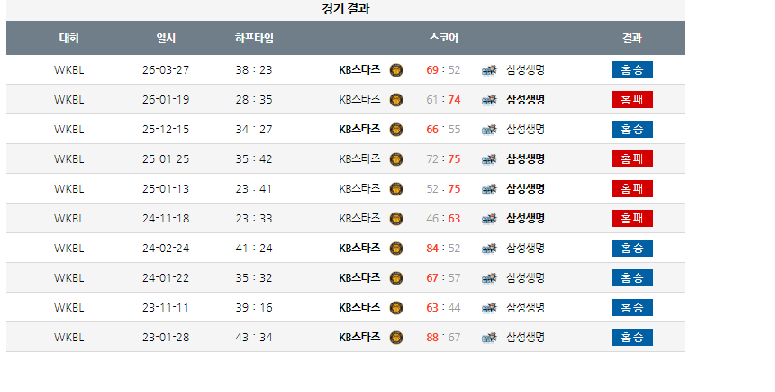Image resolution: width=775 pixels, height=392 pixels.
Task: Click the red 홈패 badge in the 72:75 row
Action: click(632, 159)
